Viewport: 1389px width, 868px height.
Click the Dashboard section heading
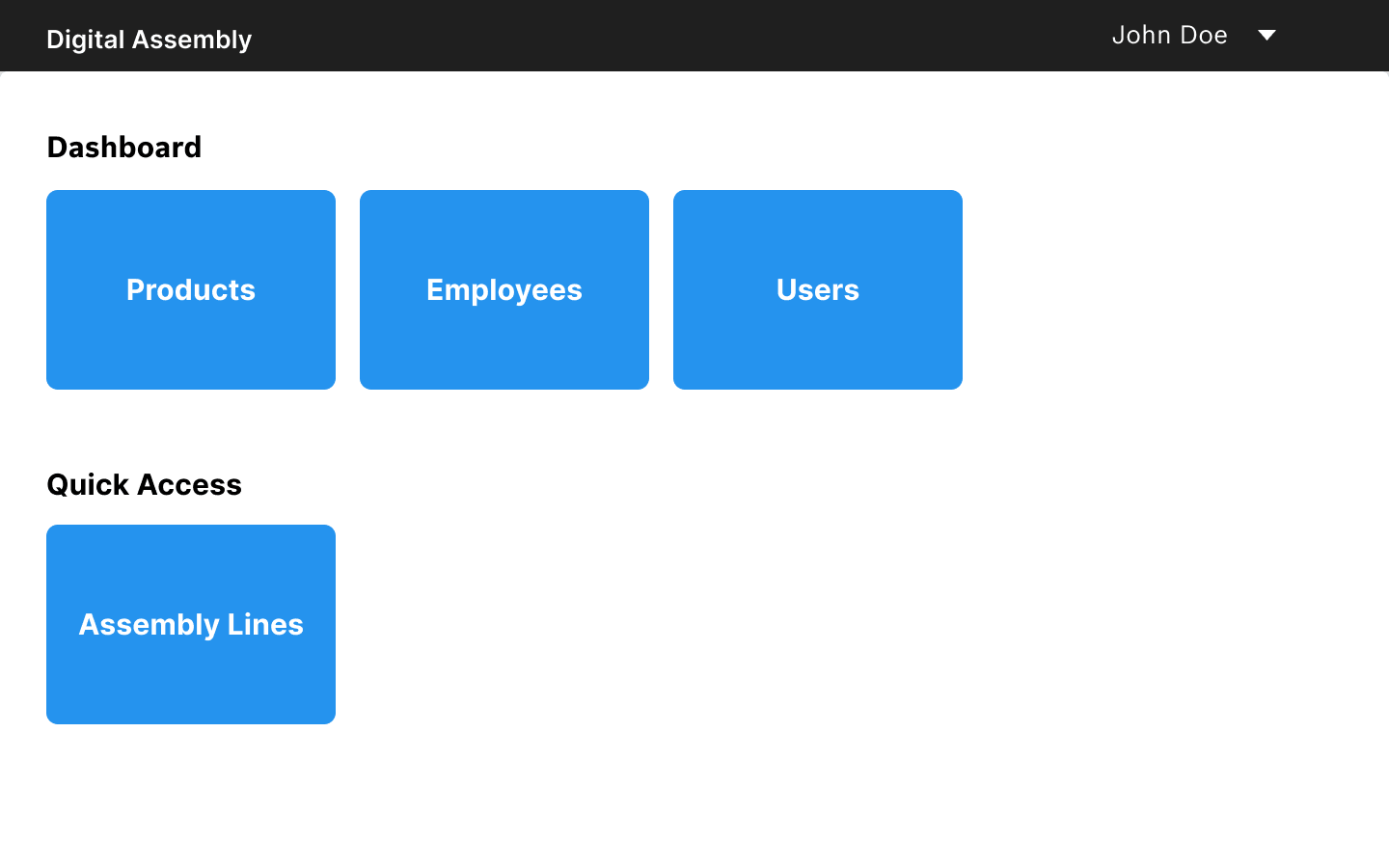123,147
